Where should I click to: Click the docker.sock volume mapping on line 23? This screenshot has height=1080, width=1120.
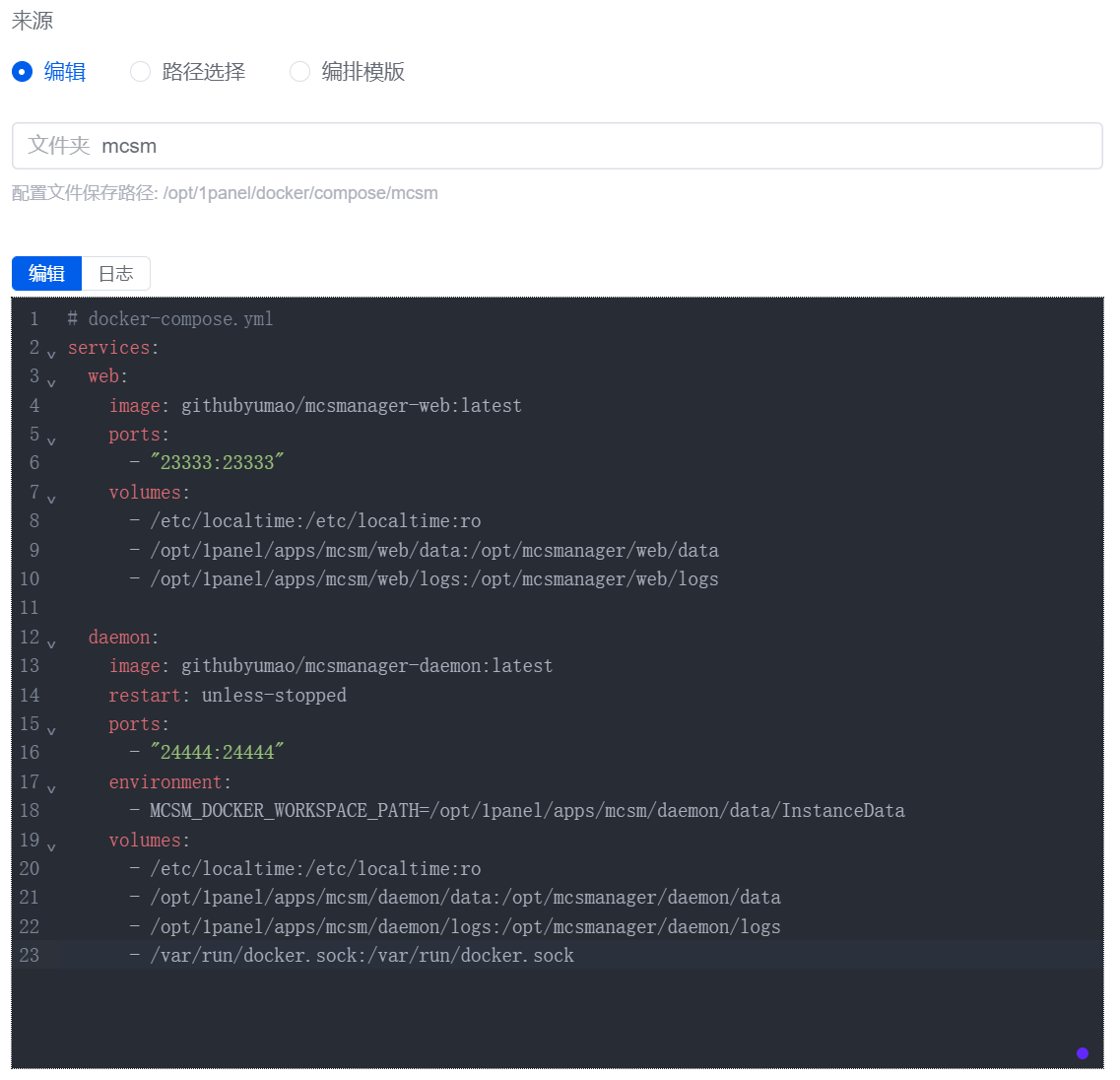pos(362,955)
